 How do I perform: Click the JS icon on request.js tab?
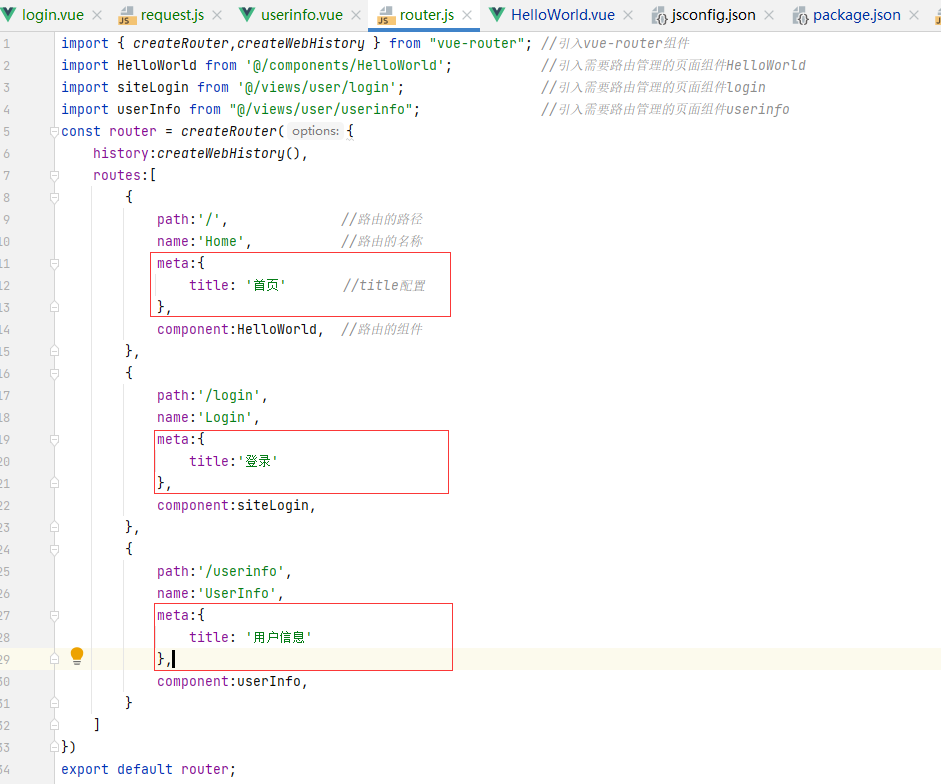[127, 16]
